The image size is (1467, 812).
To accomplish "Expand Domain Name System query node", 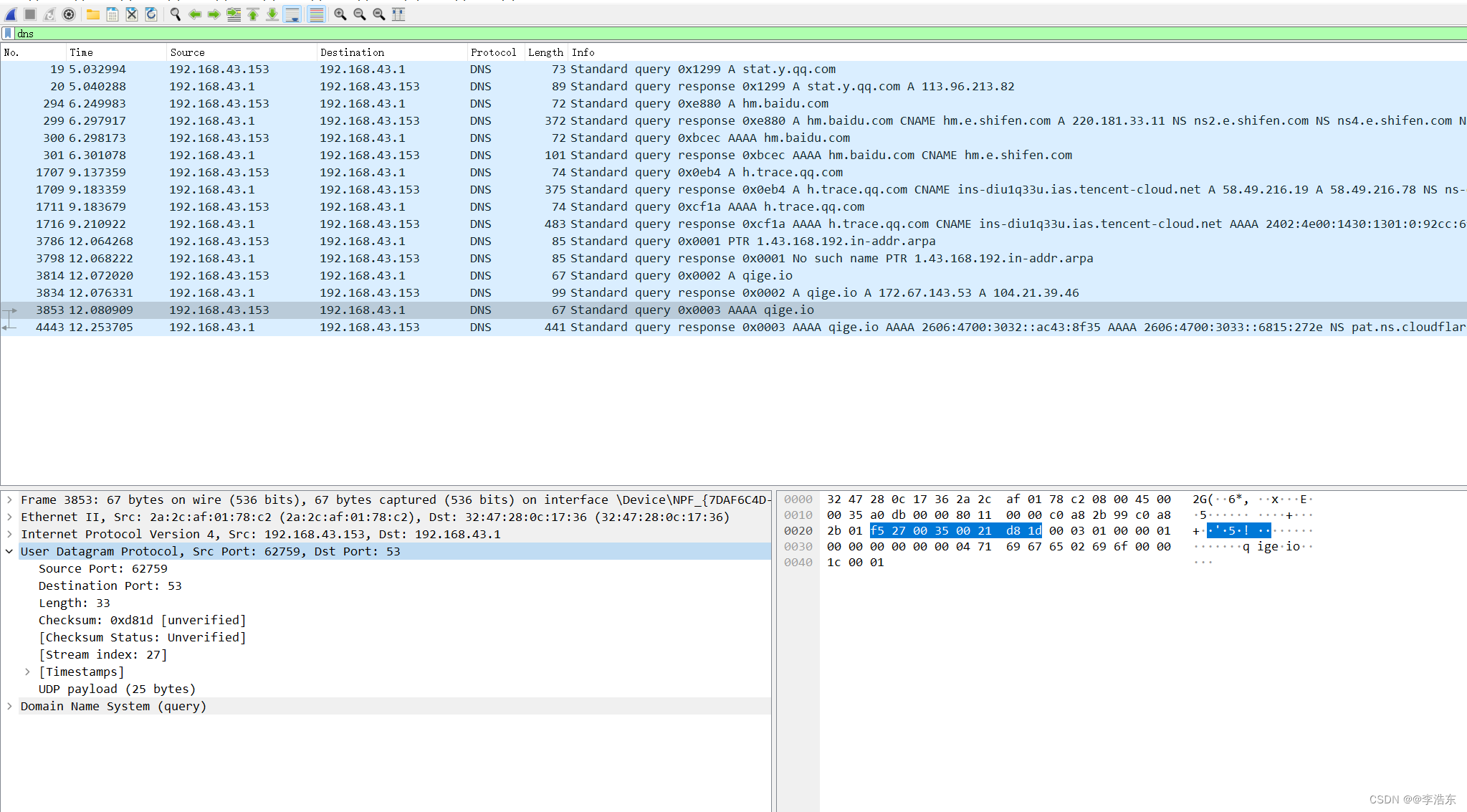I will (x=9, y=707).
